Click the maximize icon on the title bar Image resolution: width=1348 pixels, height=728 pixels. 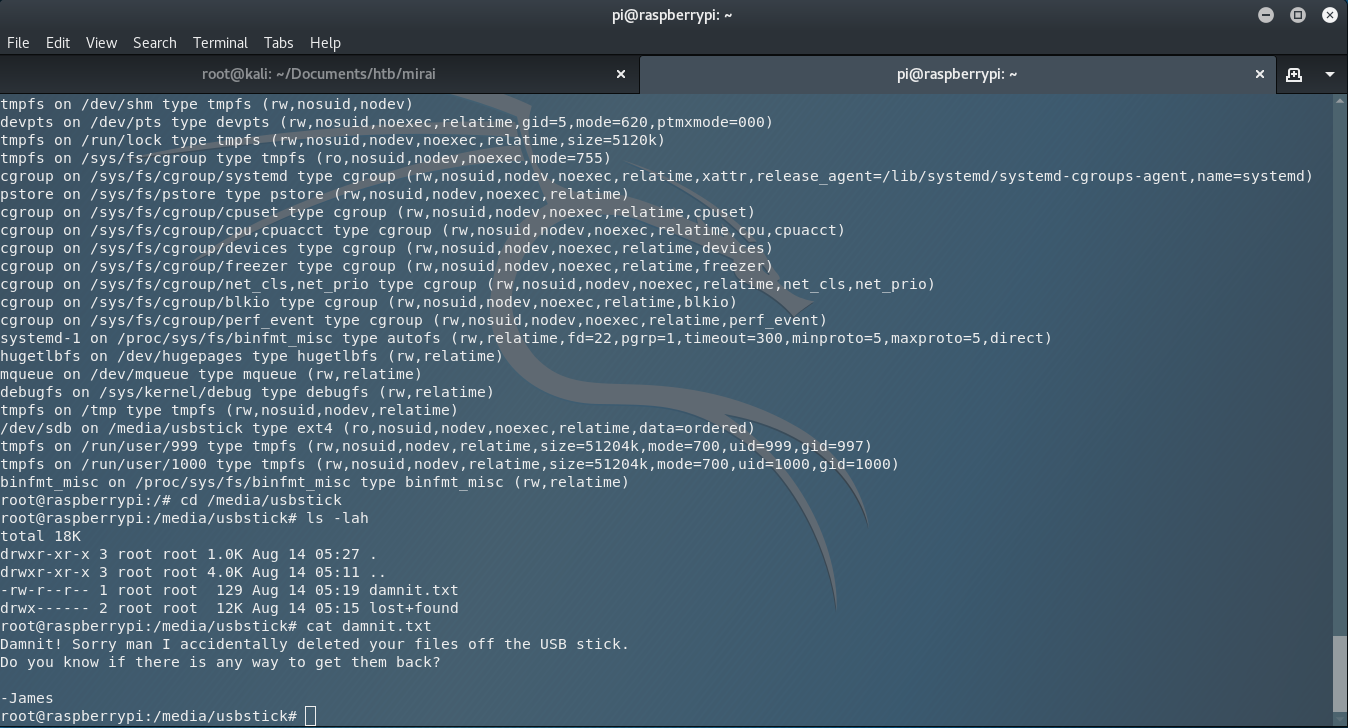pos(1298,15)
